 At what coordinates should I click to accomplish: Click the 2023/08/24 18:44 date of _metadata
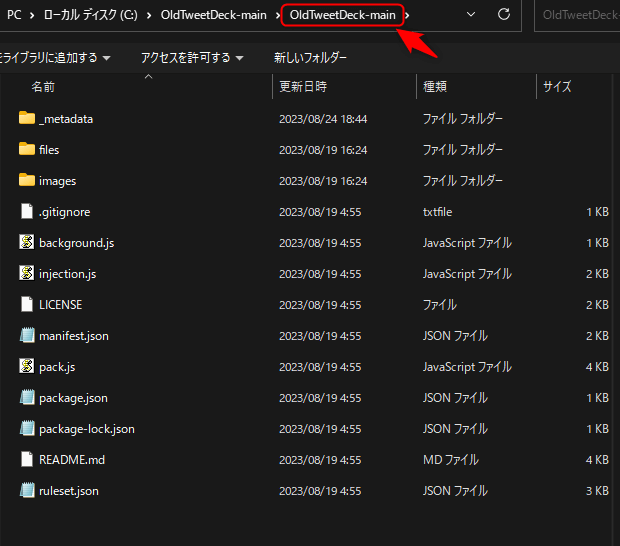pos(323,119)
